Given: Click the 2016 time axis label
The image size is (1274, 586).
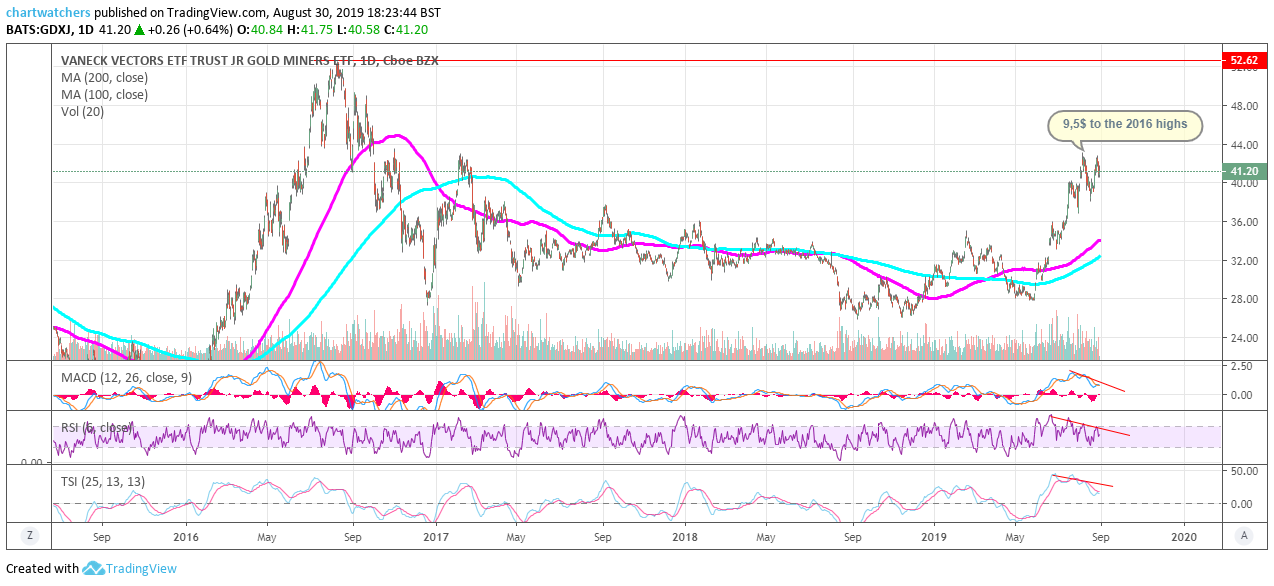Looking at the screenshot, I should tap(186, 536).
